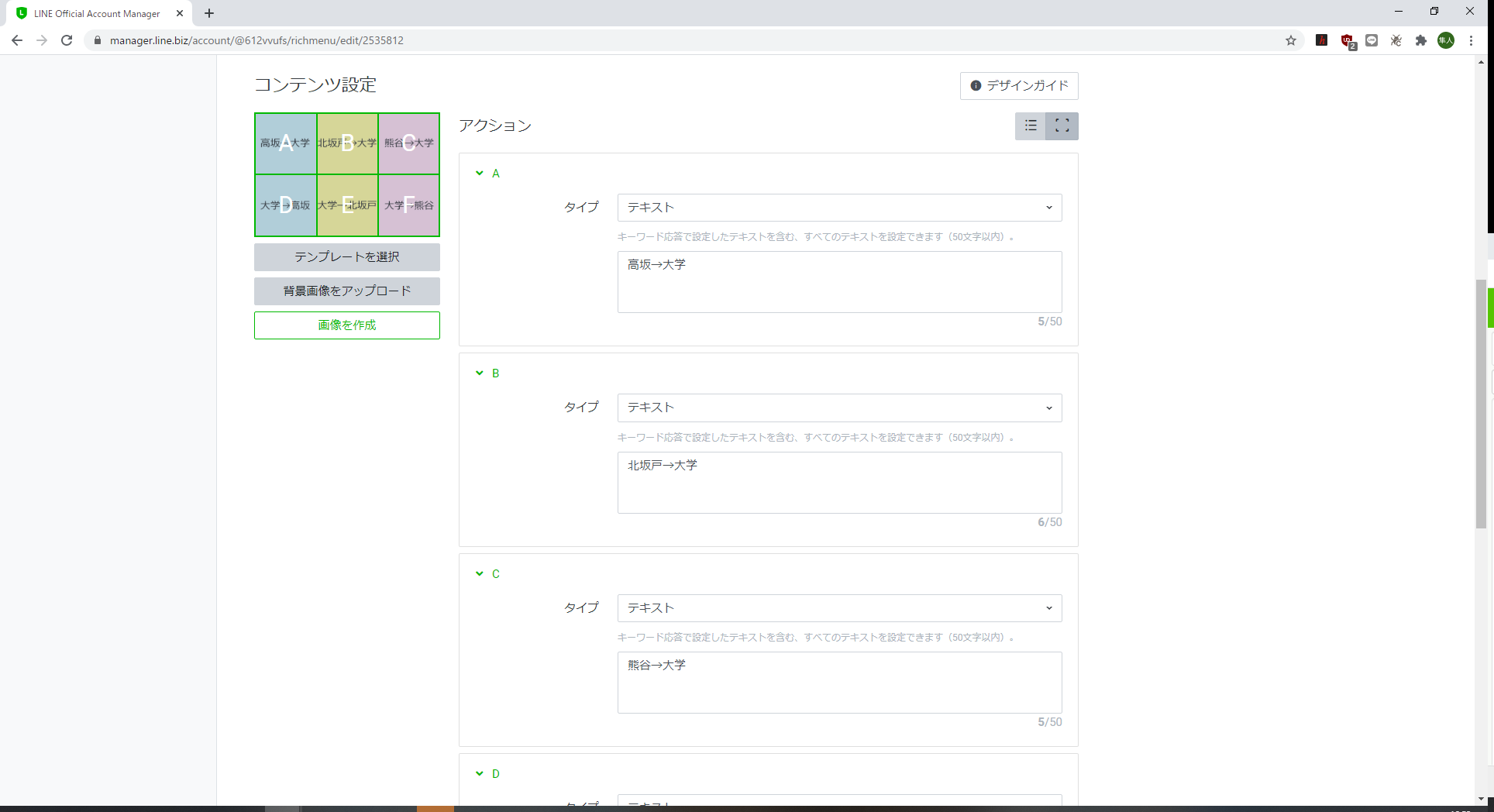Open the デザインガイド
The image size is (1494, 812).
(x=1019, y=85)
